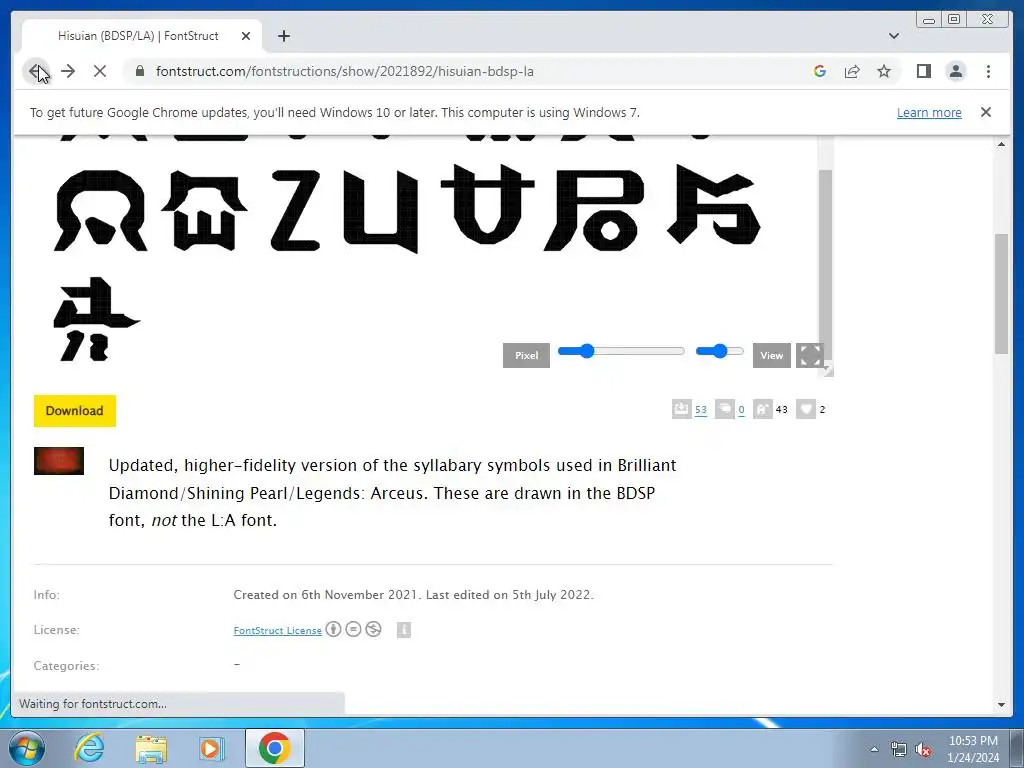The width and height of the screenshot is (1024, 768).
Task: Open the Chrome profile menu
Action: tap(955, 71)
